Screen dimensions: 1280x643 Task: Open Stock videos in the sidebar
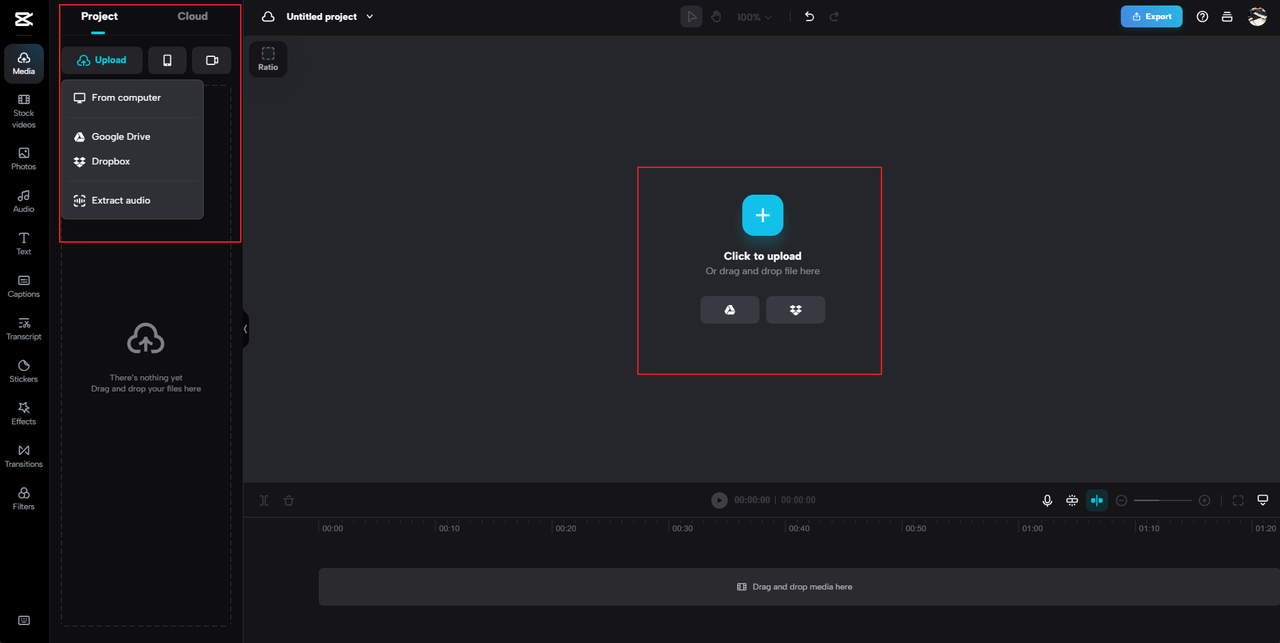[24, 111]
